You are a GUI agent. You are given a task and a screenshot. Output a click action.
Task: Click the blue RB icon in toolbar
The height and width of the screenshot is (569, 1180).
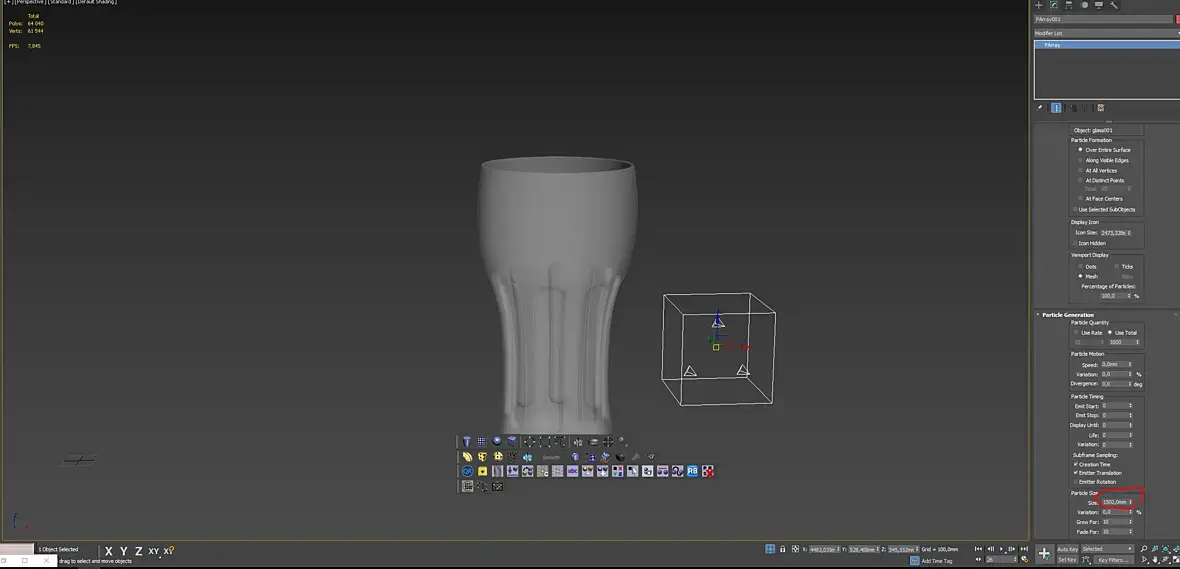tap(692, 471)
